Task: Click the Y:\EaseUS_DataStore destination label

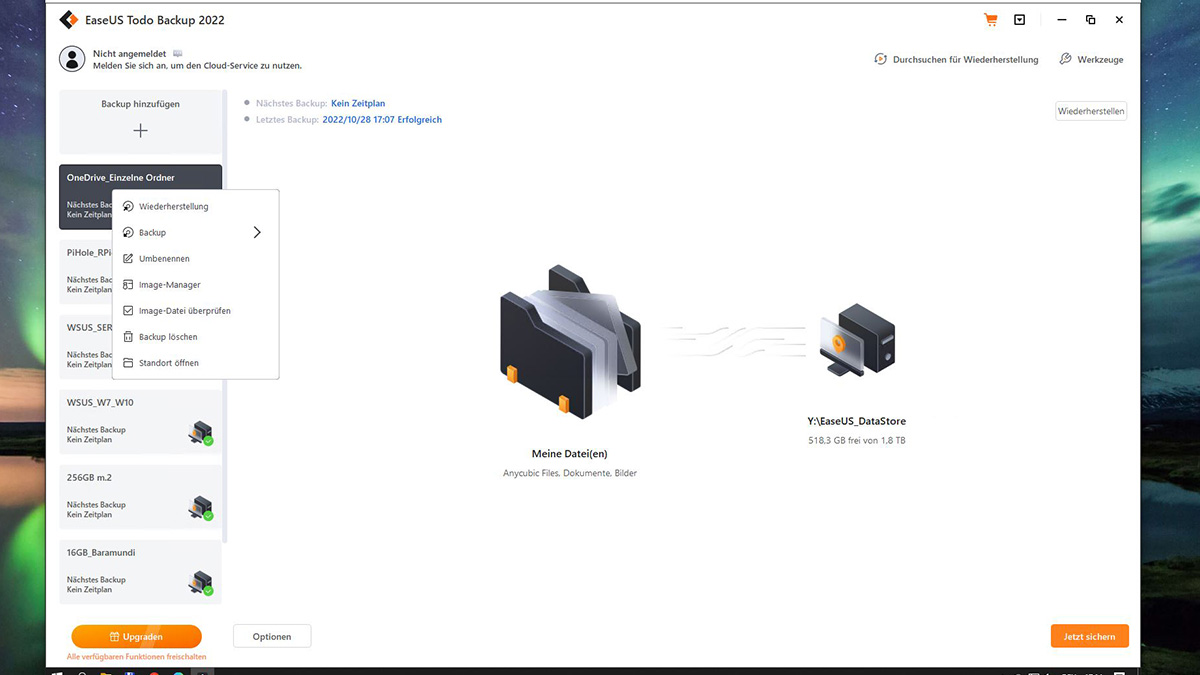Action: tap(857, 422)
